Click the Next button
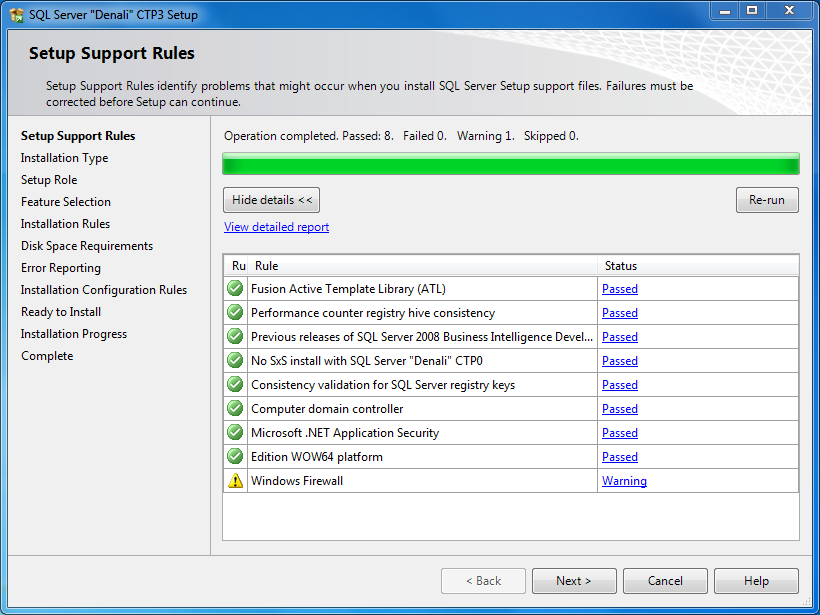 point(574,581)
